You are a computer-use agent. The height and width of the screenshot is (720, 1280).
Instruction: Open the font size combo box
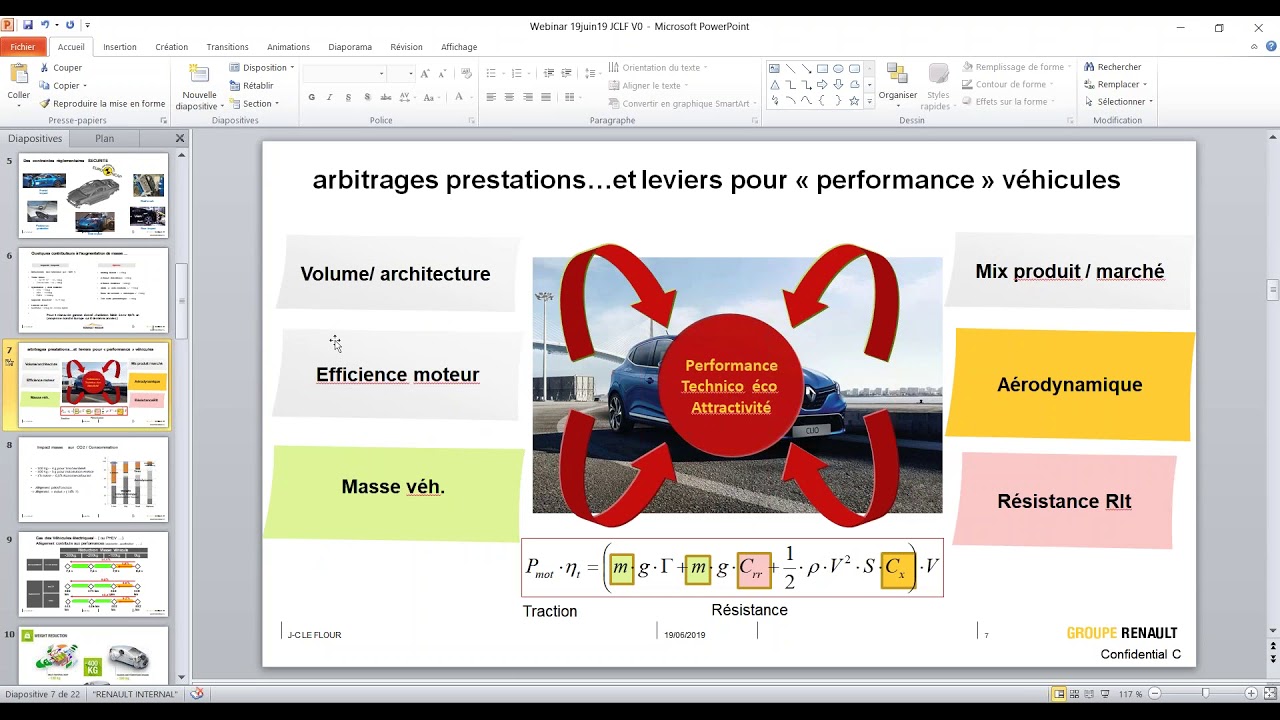(401, 74)
